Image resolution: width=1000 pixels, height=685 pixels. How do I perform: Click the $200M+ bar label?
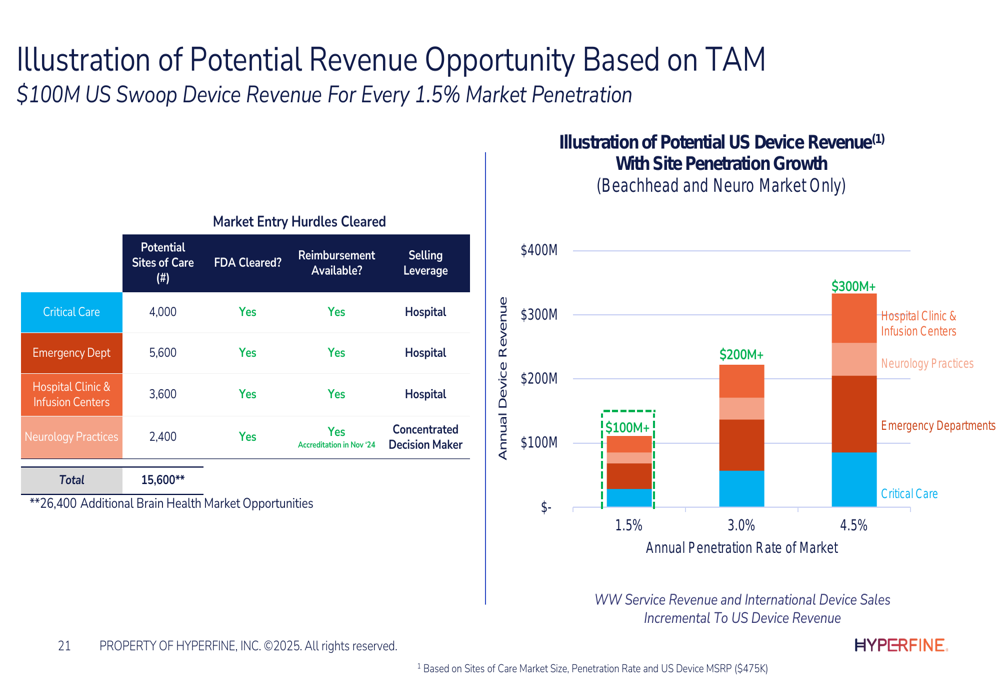[x=741, y=355]
